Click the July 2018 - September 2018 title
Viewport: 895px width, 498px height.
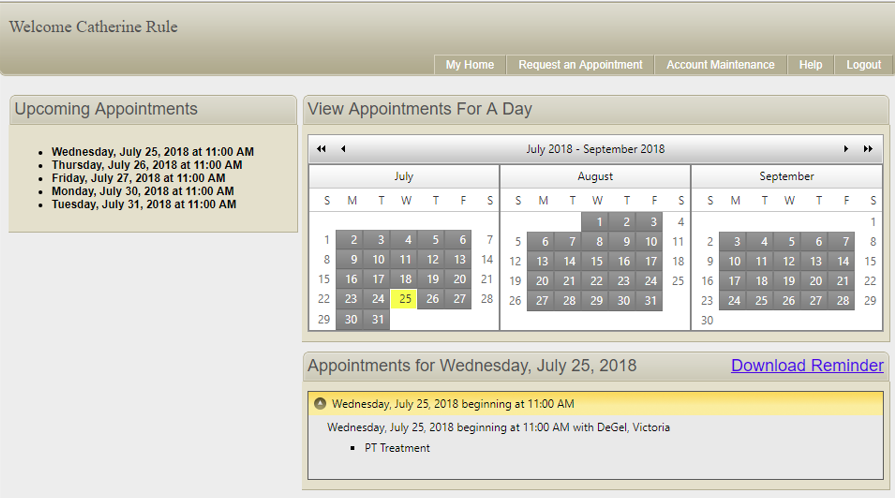(595, 149)
